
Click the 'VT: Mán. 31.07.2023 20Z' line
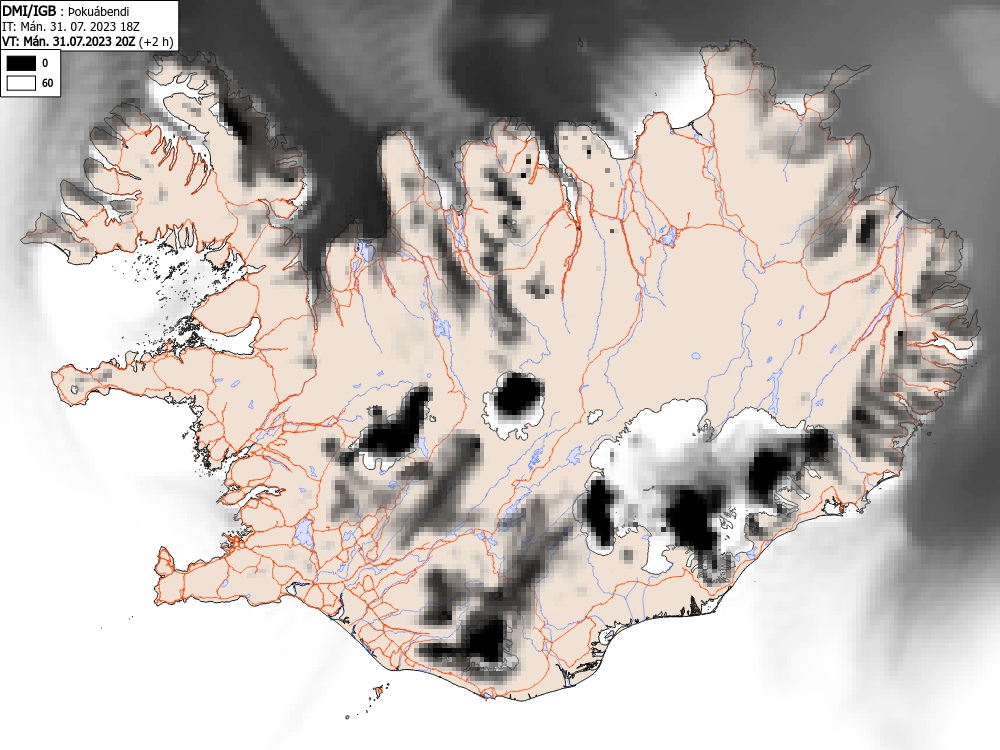69,41
